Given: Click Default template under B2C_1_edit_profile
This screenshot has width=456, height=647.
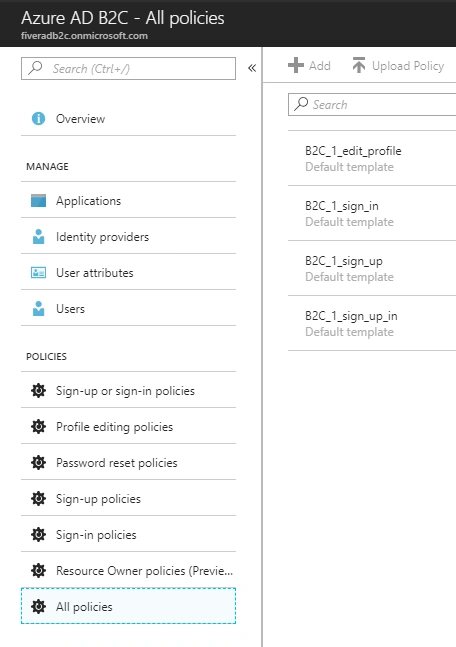Looking at the screenshot, I should click(349, 167).
